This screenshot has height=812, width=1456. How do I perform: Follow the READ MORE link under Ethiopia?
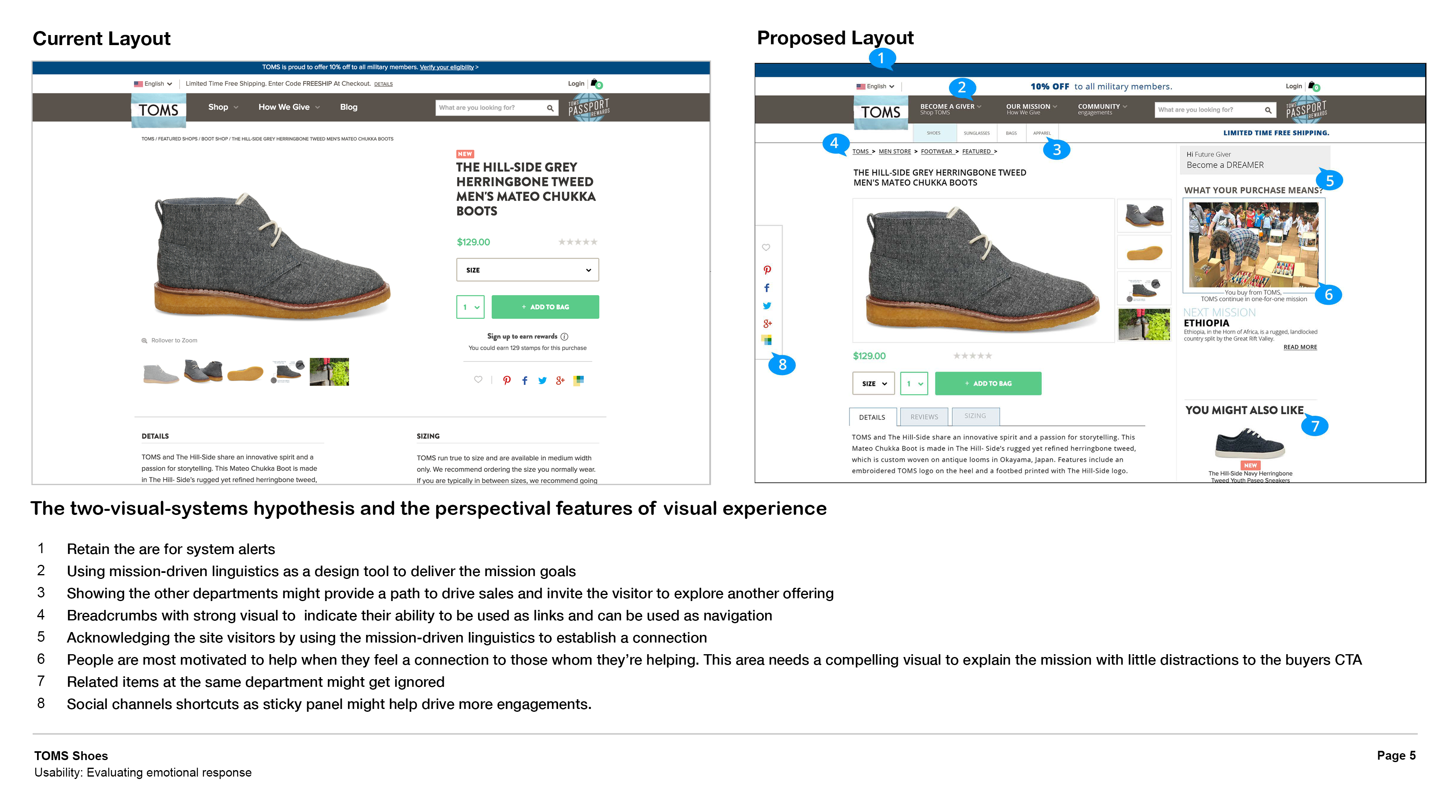(x=1299, y=347)
